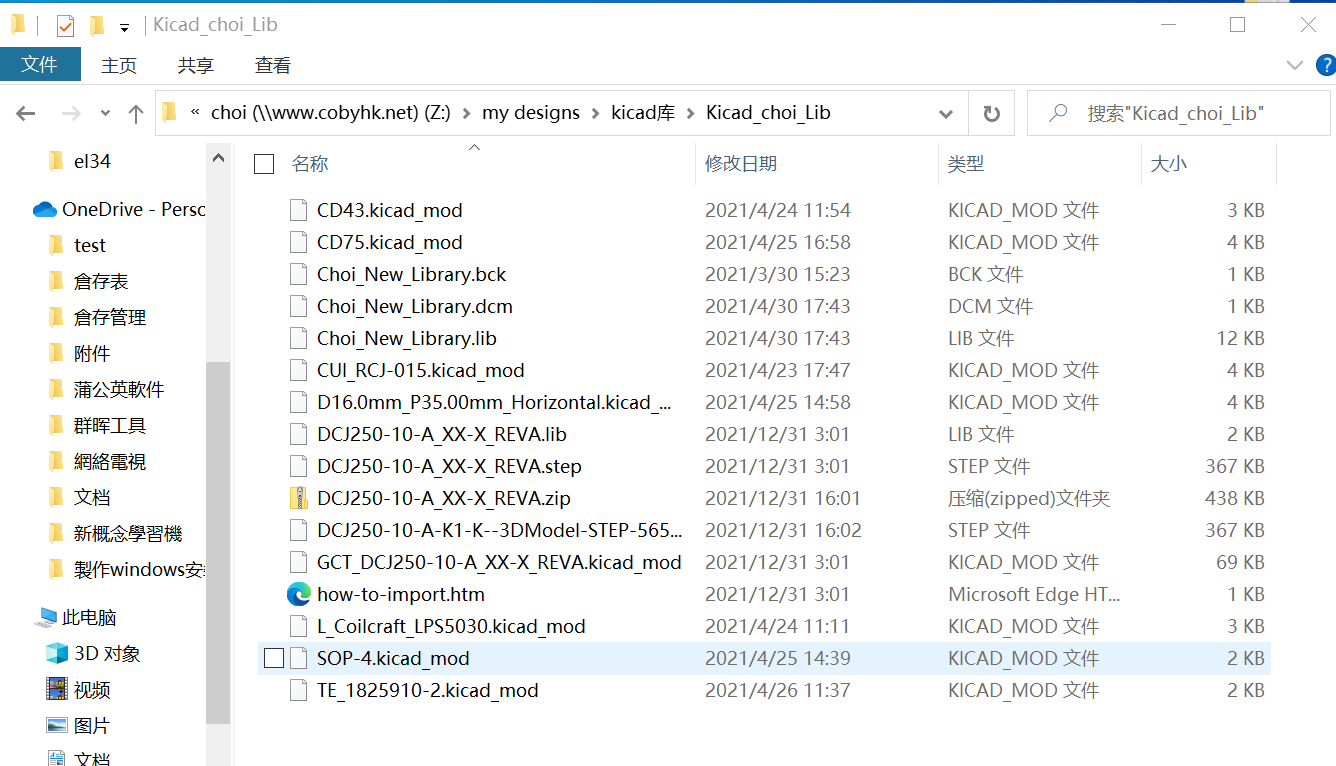
Task: Check the box beside SOP-4.kicad_mod
Action: (x=274, y=658)
